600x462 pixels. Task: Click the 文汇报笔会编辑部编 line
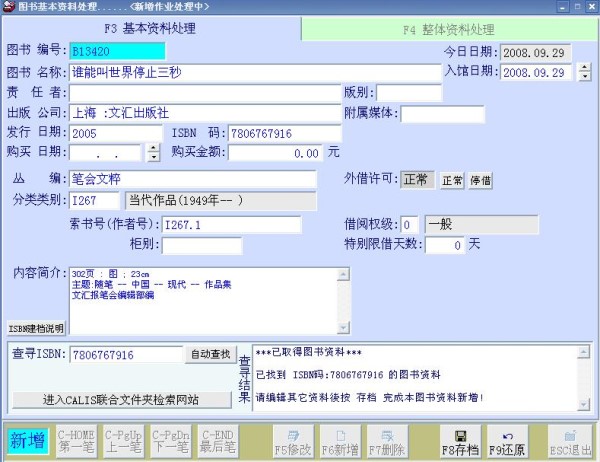(113, 295)
